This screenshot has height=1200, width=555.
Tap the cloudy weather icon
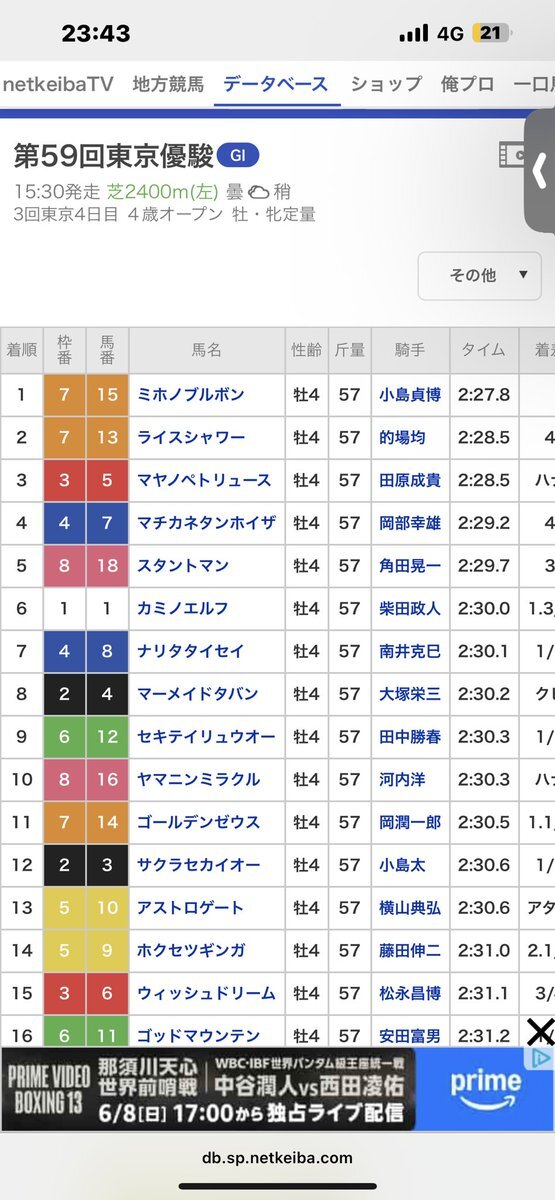(258, 192)
